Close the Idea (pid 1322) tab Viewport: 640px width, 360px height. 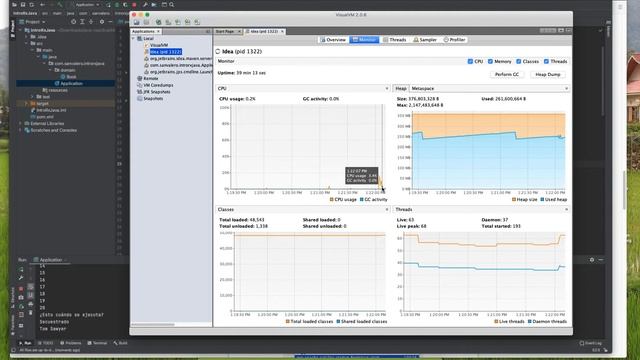282,31
